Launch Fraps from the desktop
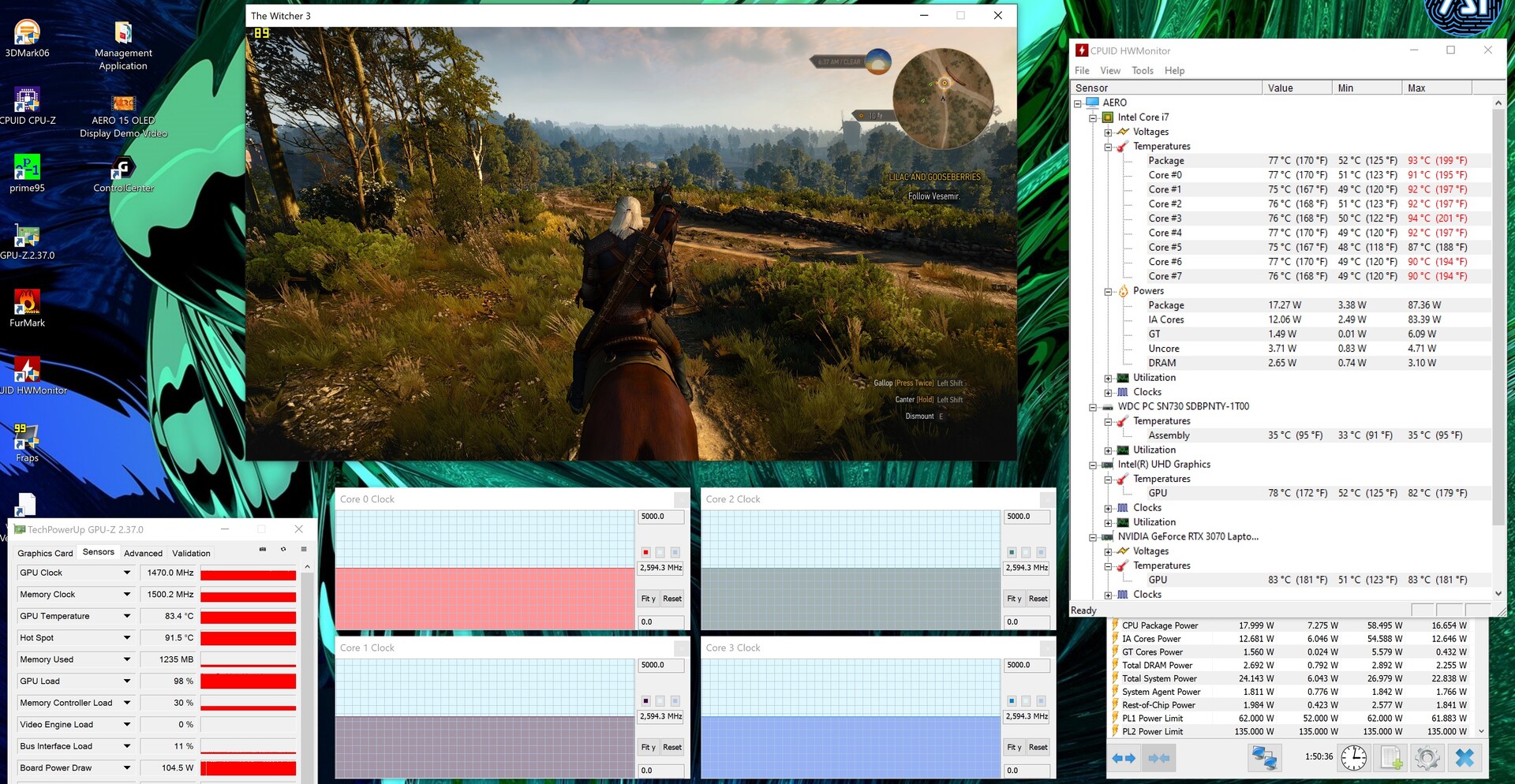 point(27,443)
